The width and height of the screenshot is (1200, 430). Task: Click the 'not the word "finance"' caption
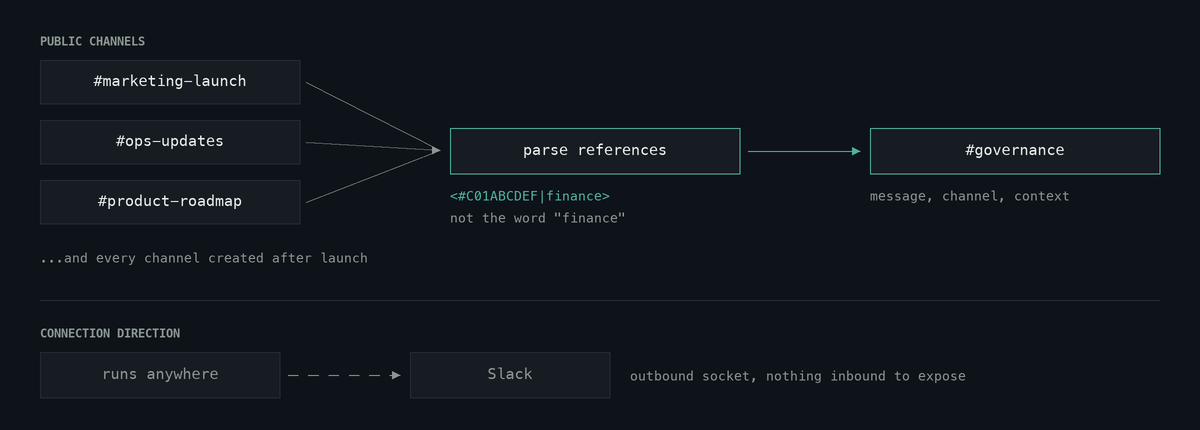pos(538,218)
